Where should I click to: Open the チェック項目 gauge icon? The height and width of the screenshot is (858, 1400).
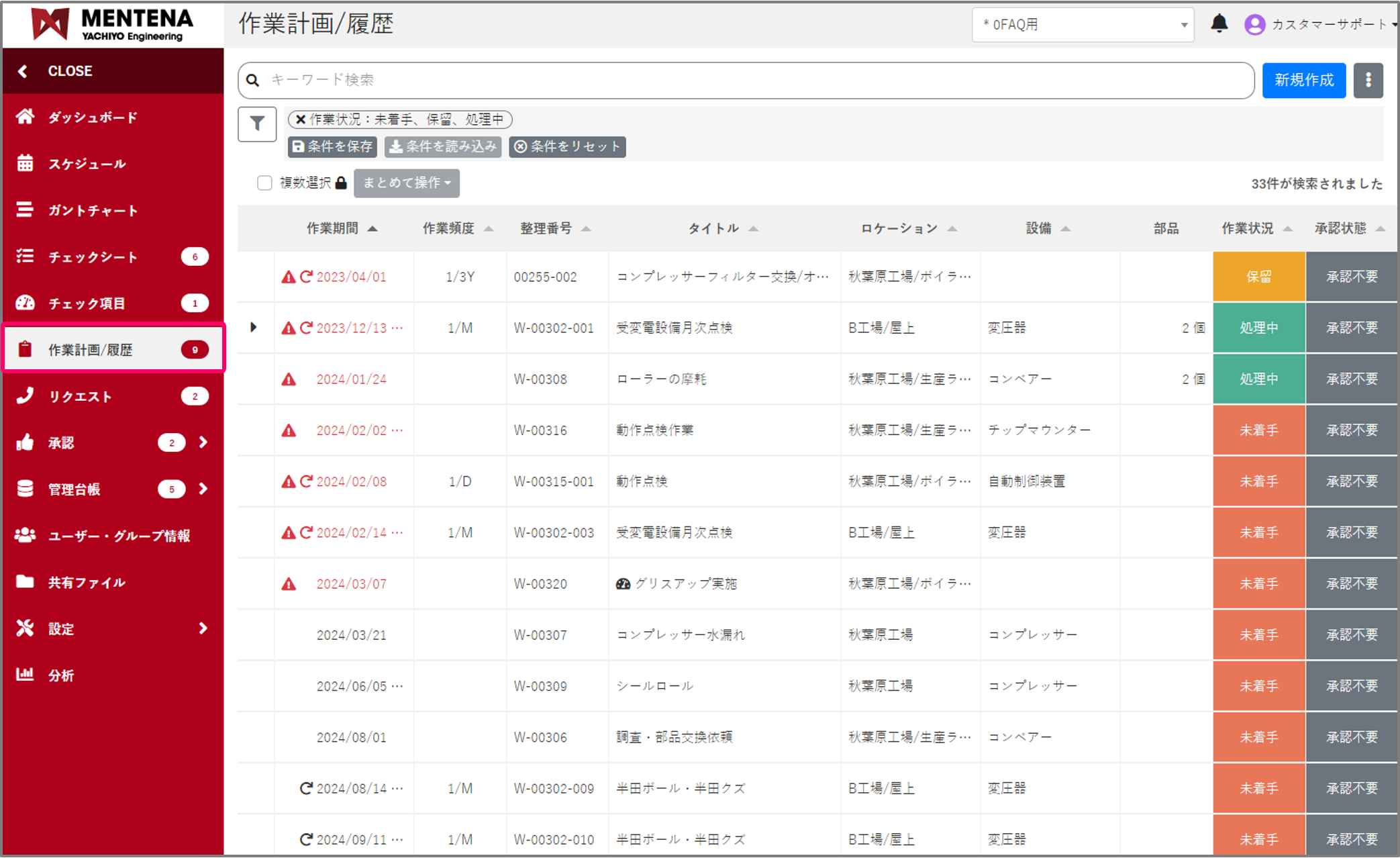(x=25, y=302)
